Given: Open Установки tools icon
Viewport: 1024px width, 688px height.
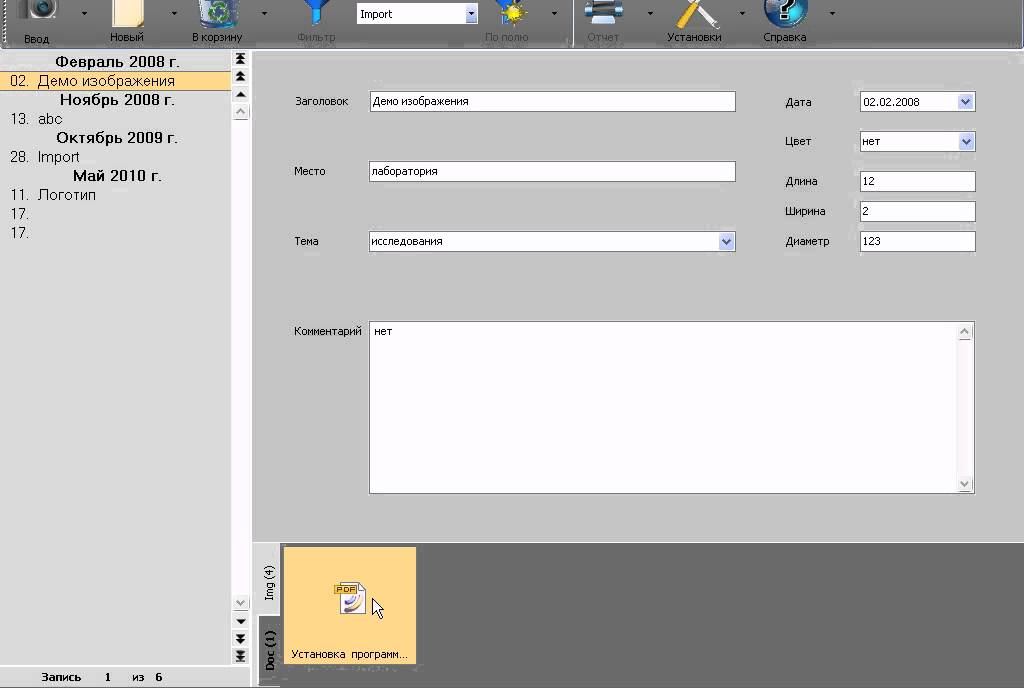Looking at the screenshot, I should click(x=695, y=14).
